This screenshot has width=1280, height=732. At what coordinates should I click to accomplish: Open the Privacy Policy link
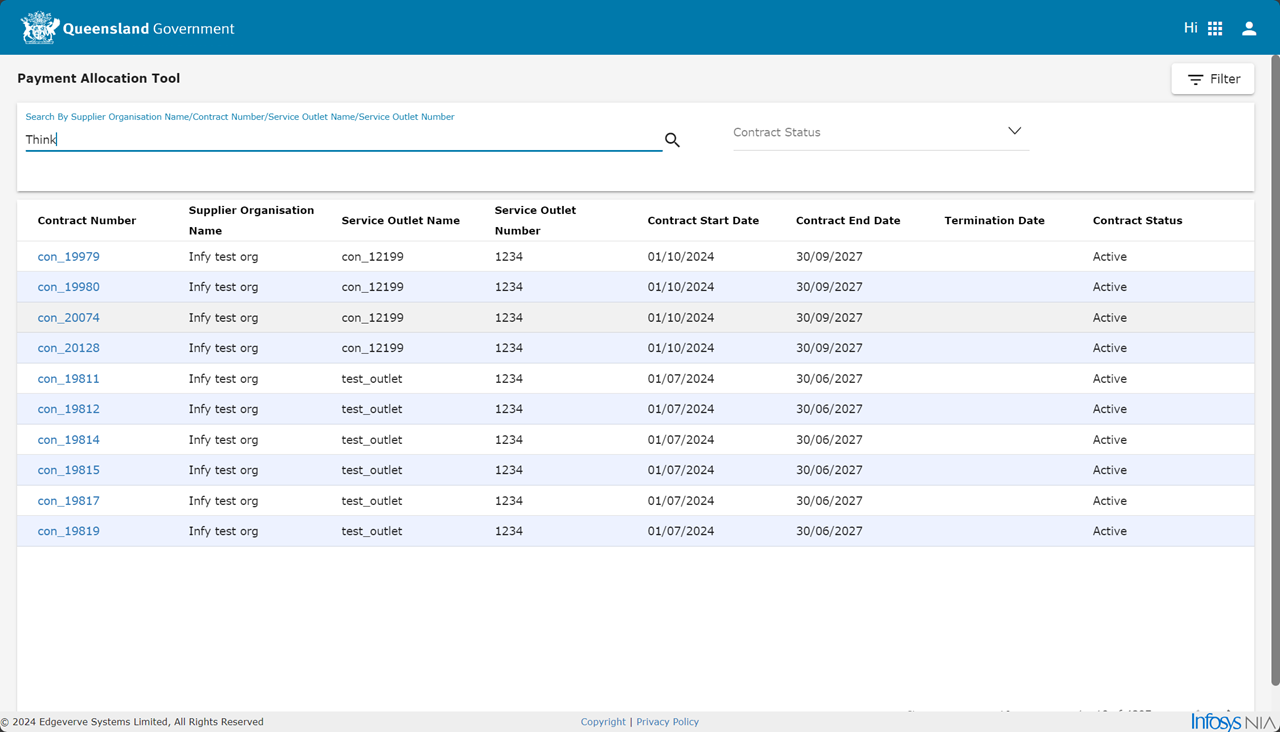667,722
